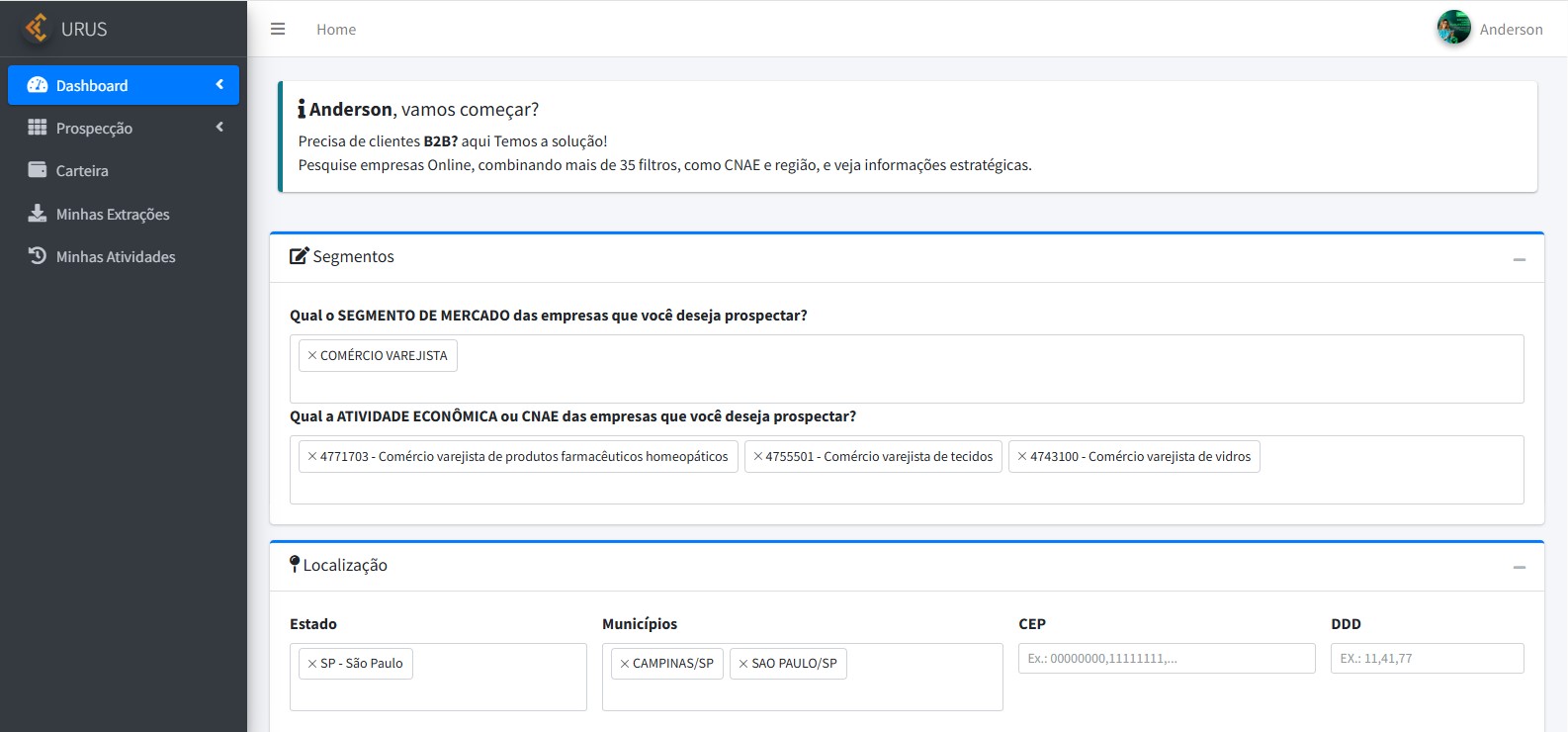Click the URUS logo icon
This screenshot has height=732, width=1568.
point(37,28)
